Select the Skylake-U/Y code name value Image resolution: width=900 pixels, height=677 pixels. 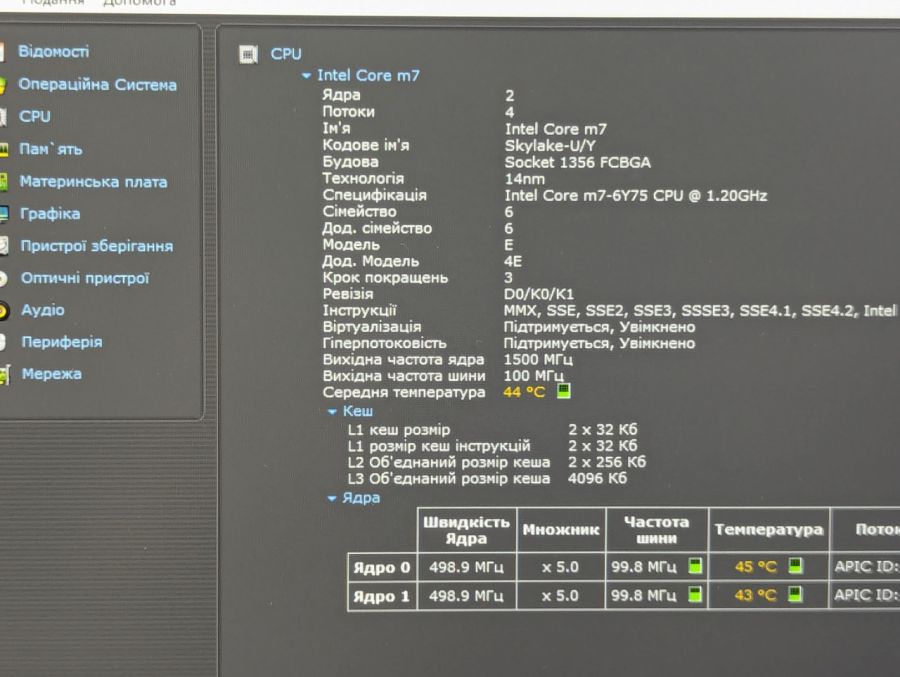[x=550, y=146]
